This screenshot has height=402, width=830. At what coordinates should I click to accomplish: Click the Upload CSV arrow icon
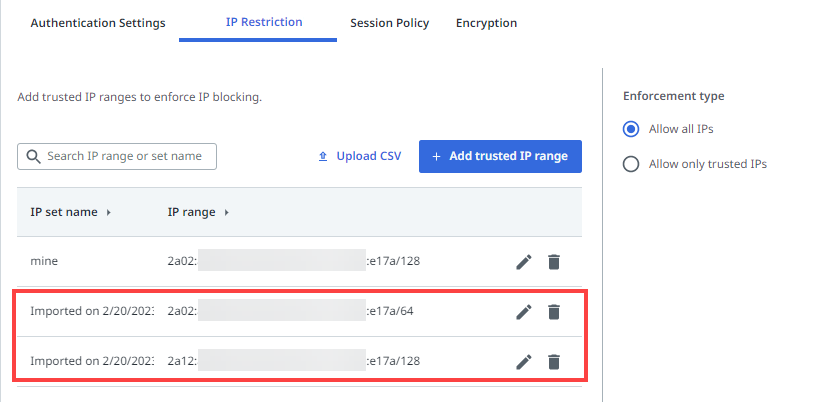(323, 157)
